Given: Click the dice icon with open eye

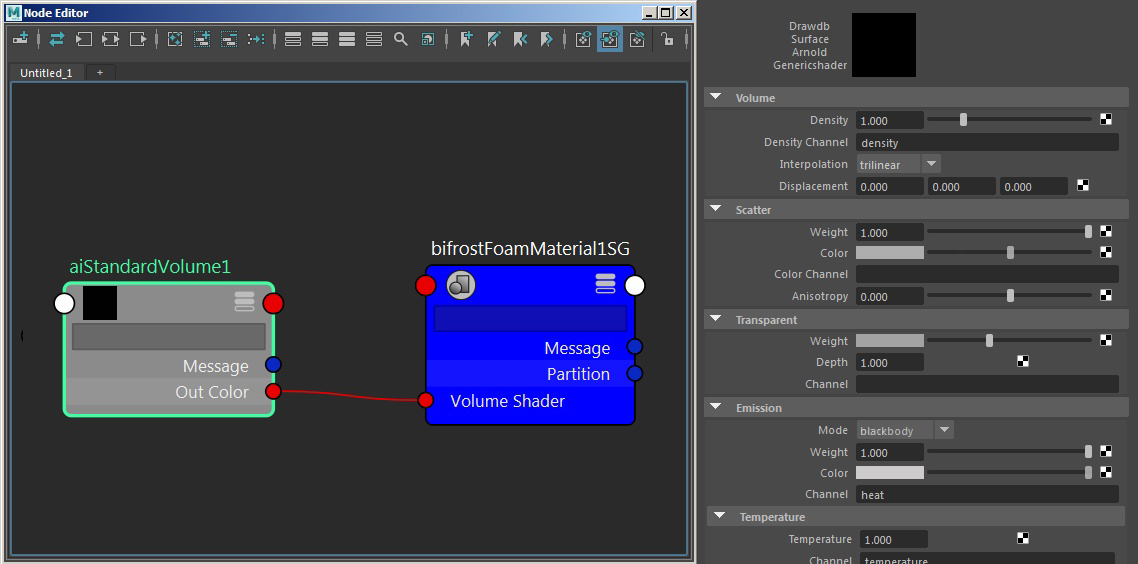Looking at the screenshot, I should (583, 39).
